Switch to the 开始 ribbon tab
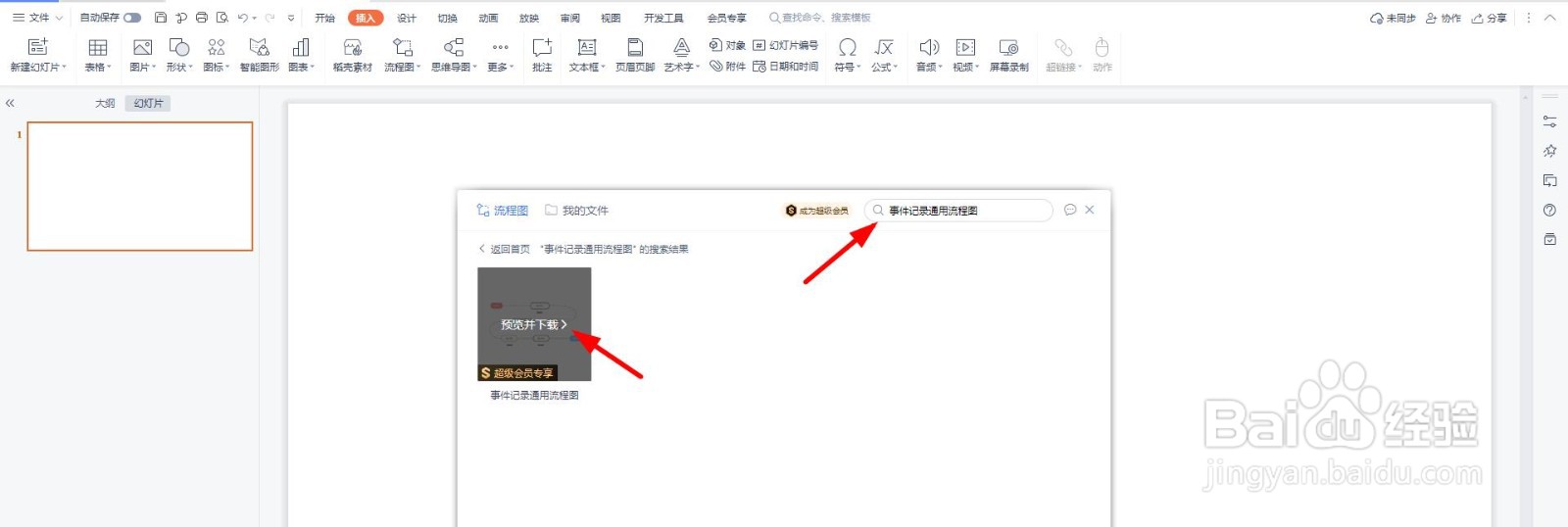The height and width of the screenshot is (527, 1568). point(324,18)
